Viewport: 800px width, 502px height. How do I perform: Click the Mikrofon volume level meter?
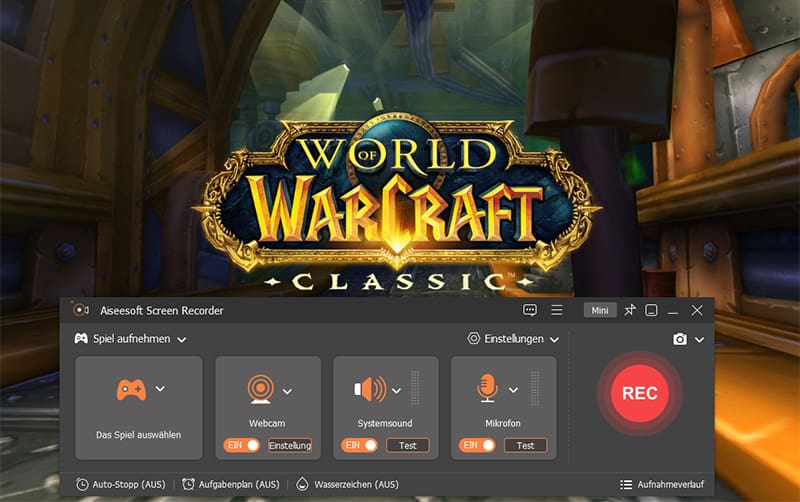click(x=535, y=388)
